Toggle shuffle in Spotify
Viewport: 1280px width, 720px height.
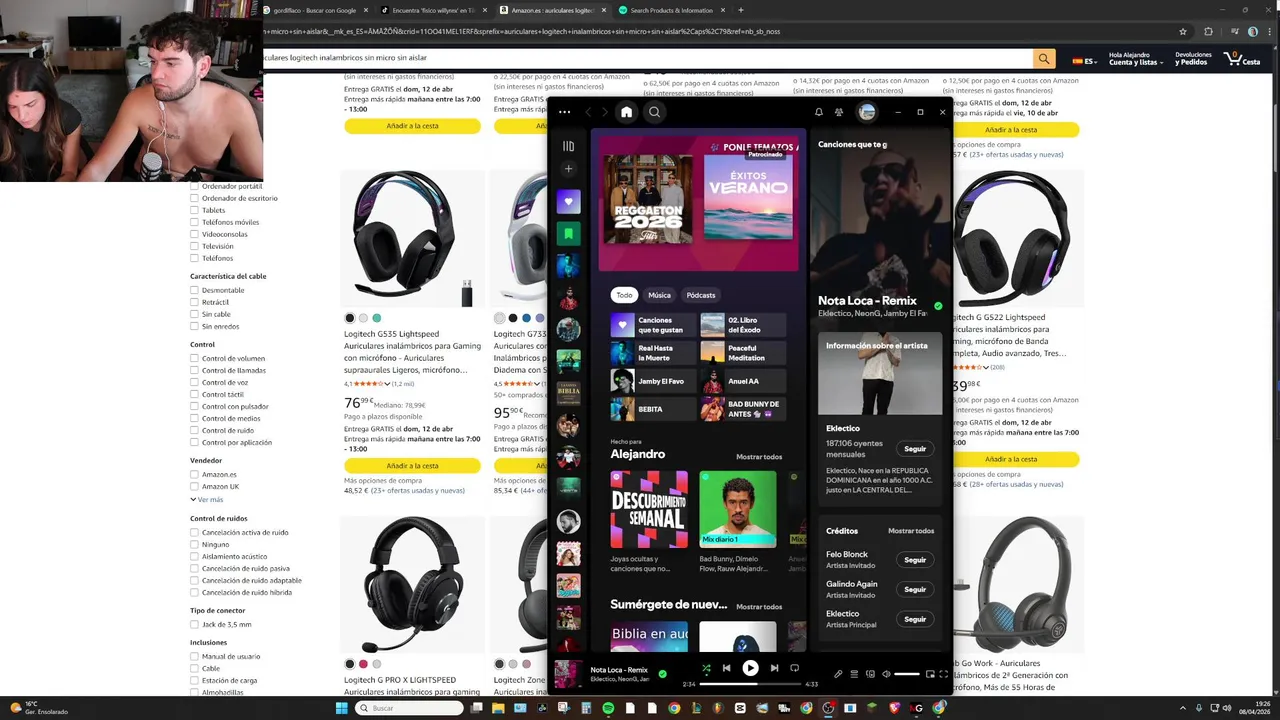[x=706, y=668]
